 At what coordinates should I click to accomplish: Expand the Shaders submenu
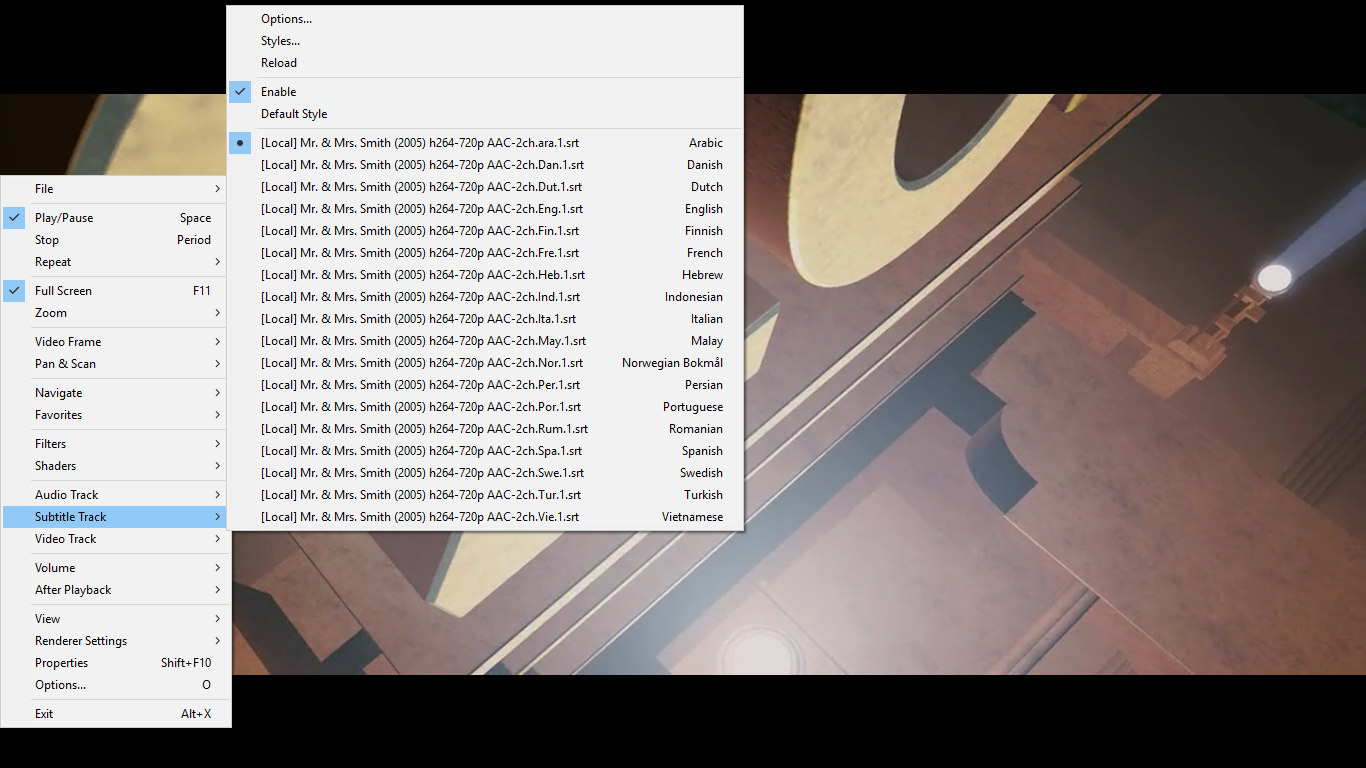pyautogui.click(x=115, y=466)
